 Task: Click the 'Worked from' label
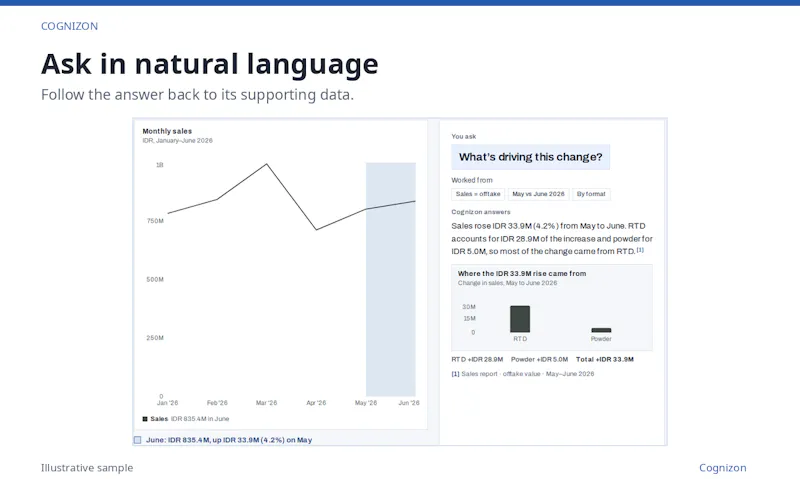point(471,180)
